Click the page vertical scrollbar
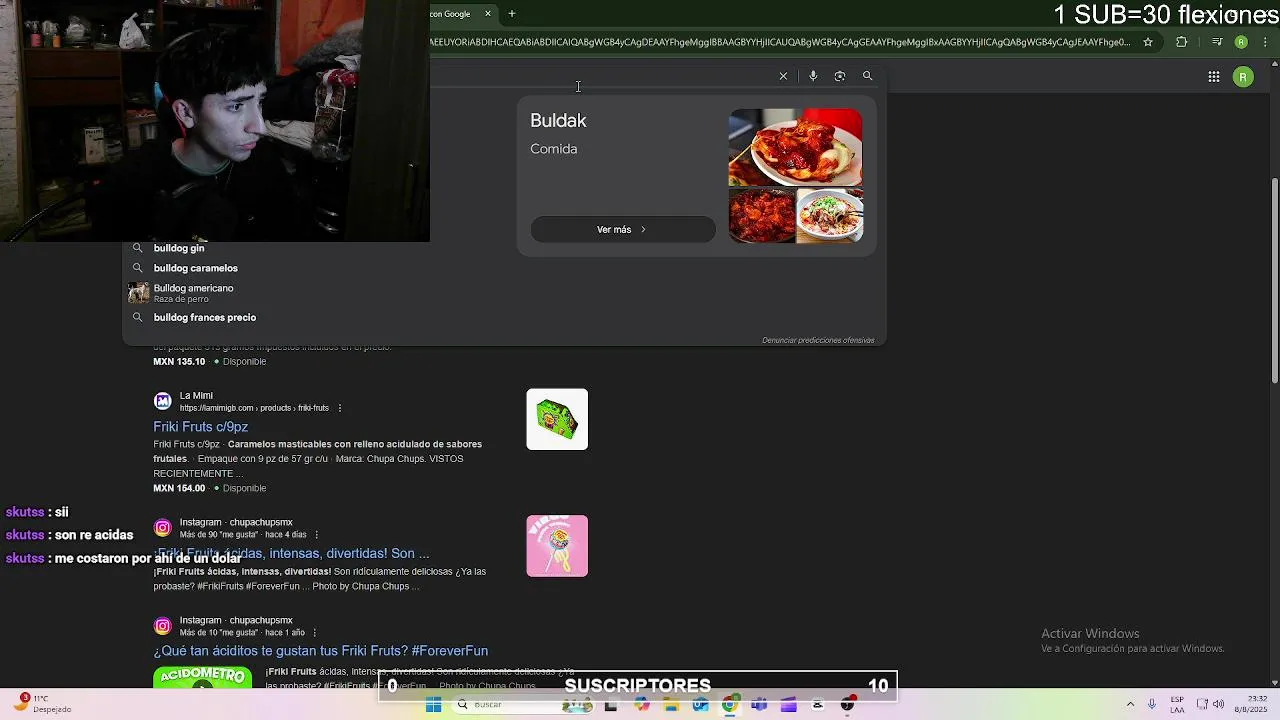 [x=1274, y=280]
